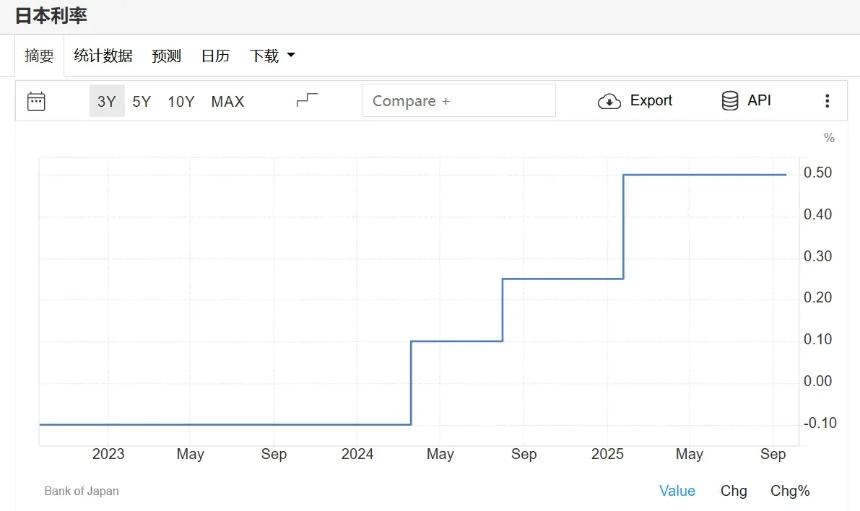Click the API database icon
Screen dimensions: 860x511
pos(730,101)
